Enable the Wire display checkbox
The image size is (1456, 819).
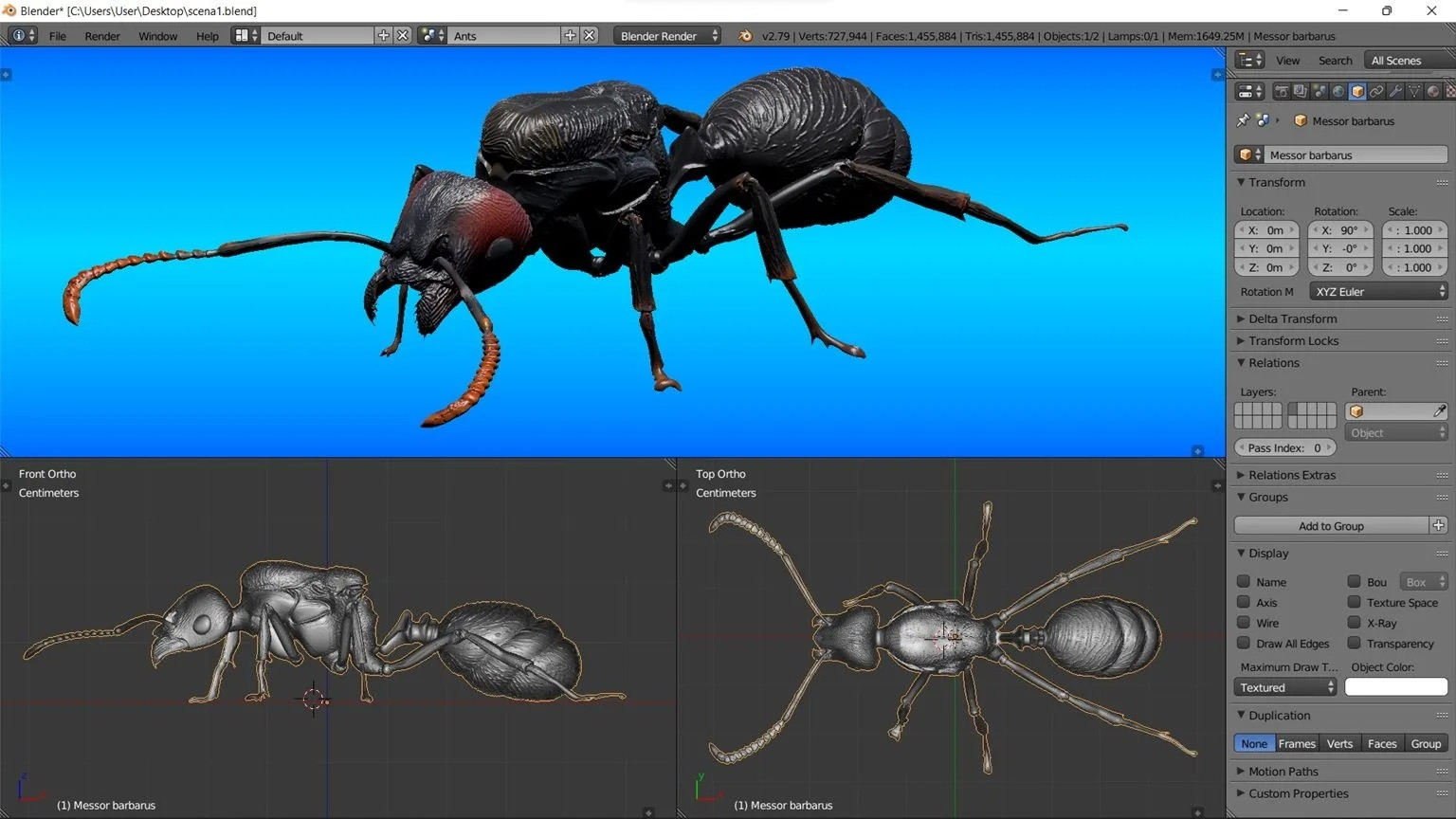pos(1243,623)
